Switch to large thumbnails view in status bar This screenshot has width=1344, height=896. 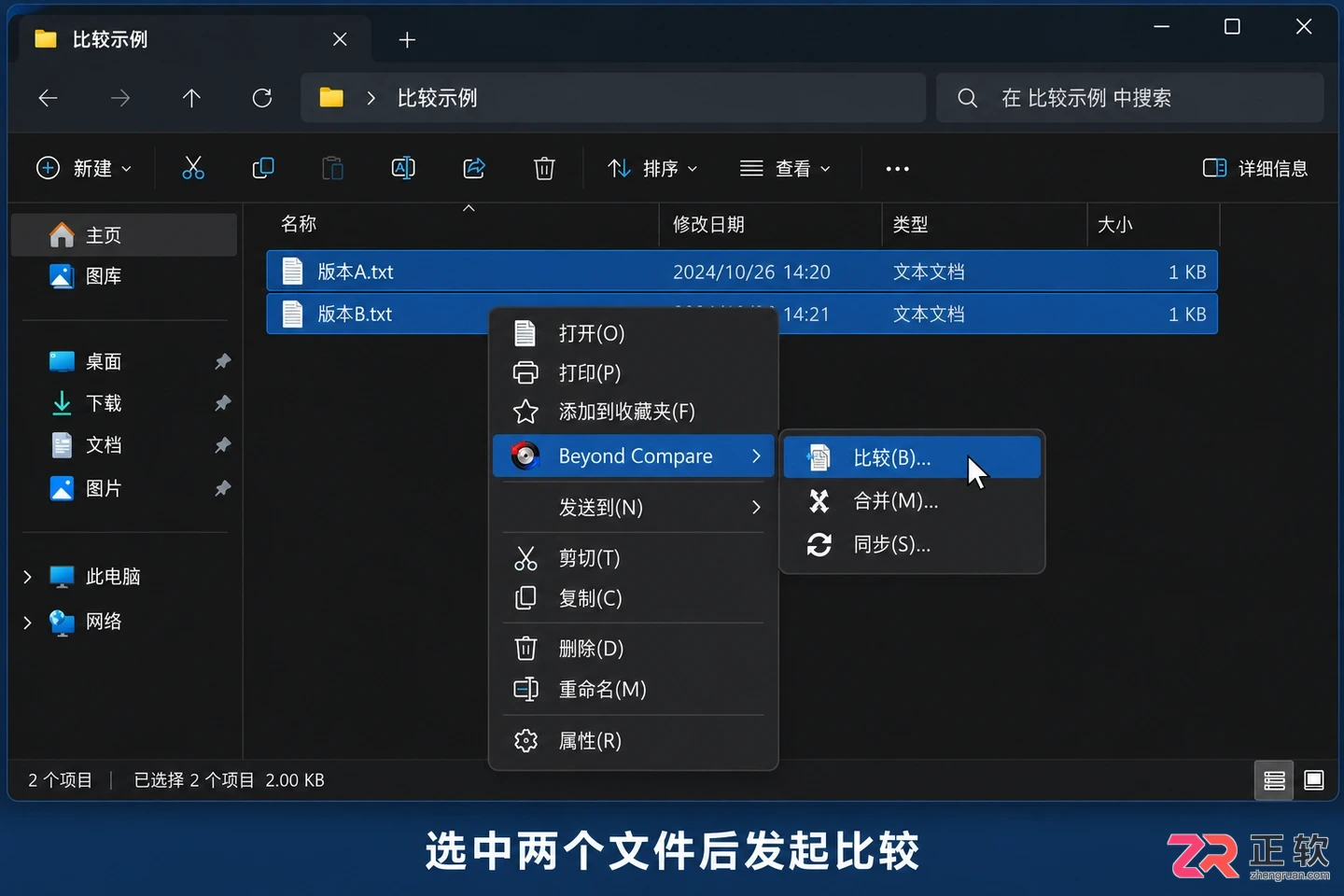pyautogui.click(x=1313, y=780)
